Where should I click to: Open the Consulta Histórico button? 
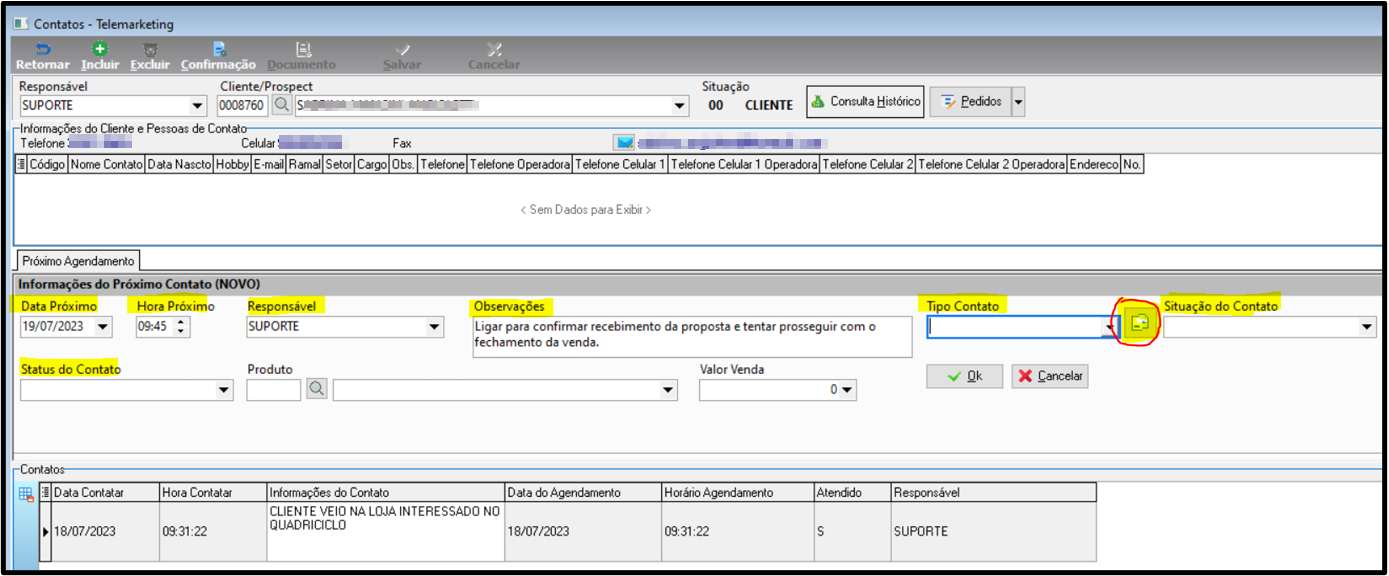click(865, 101)
